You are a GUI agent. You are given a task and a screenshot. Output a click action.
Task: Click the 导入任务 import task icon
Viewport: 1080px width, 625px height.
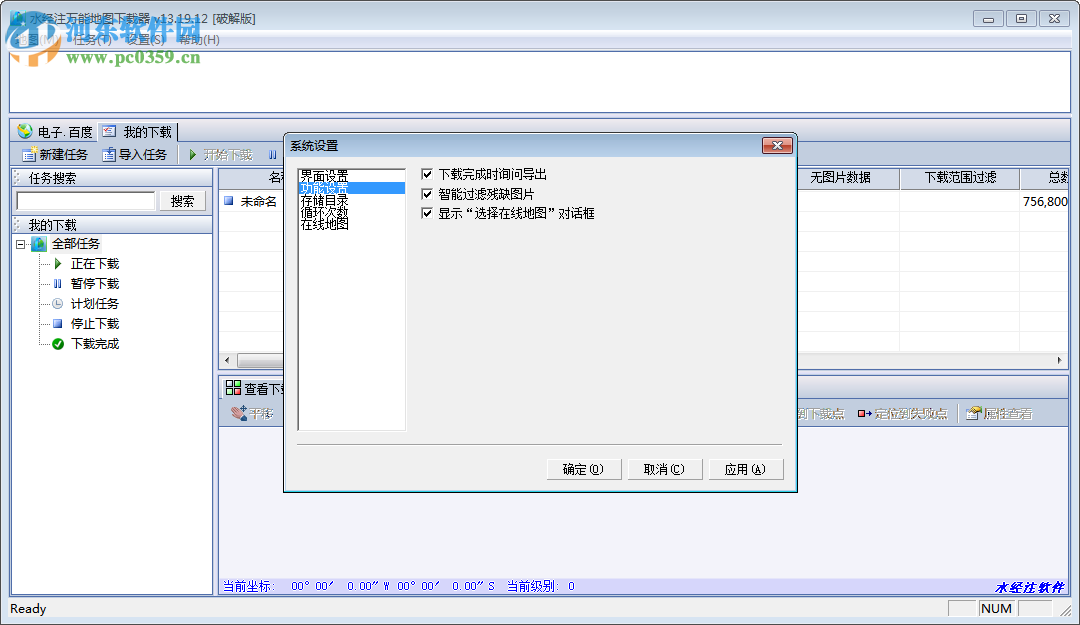coord(108,154)
